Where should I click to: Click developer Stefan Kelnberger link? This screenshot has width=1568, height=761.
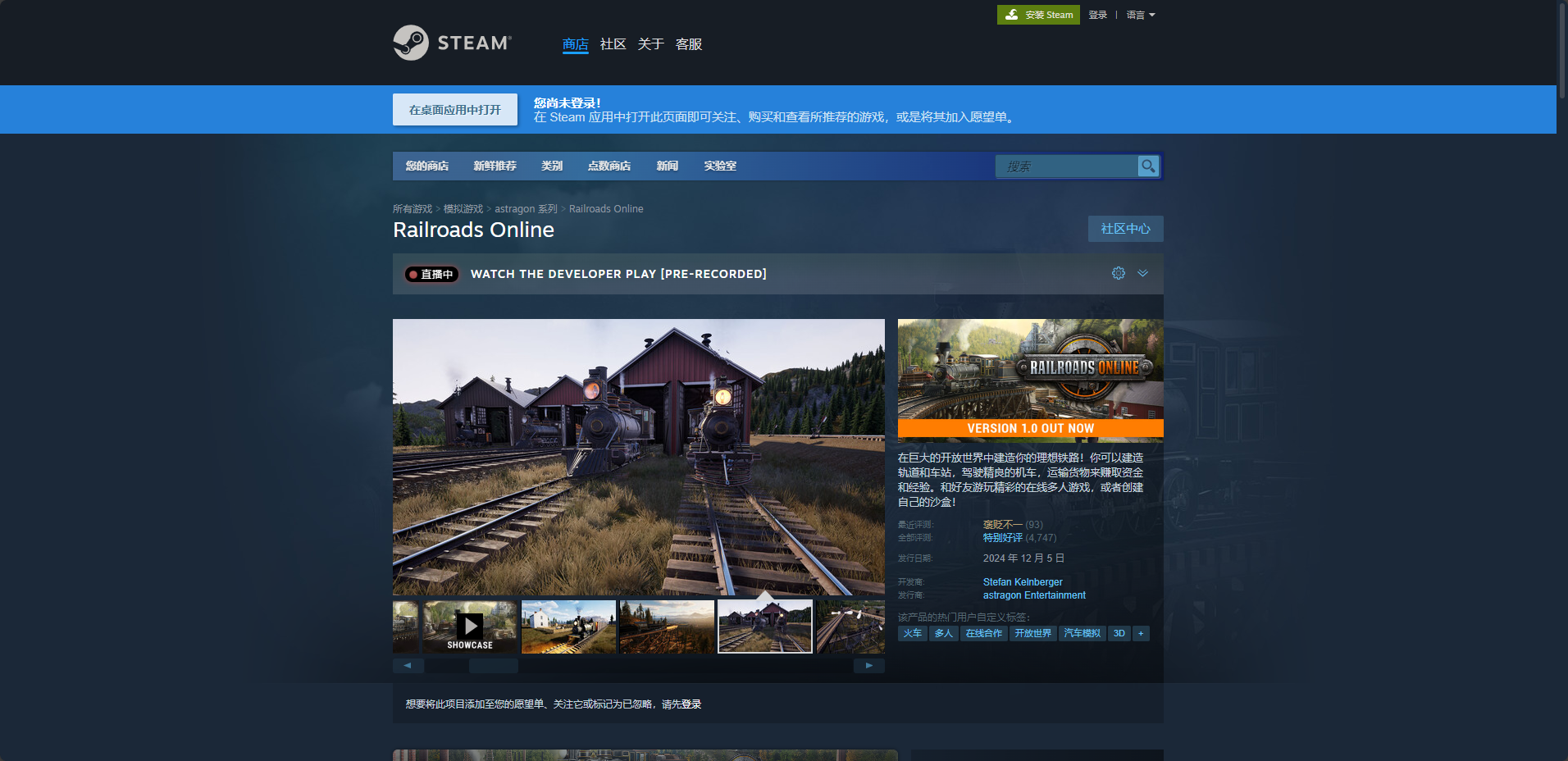coord(1023,582)
